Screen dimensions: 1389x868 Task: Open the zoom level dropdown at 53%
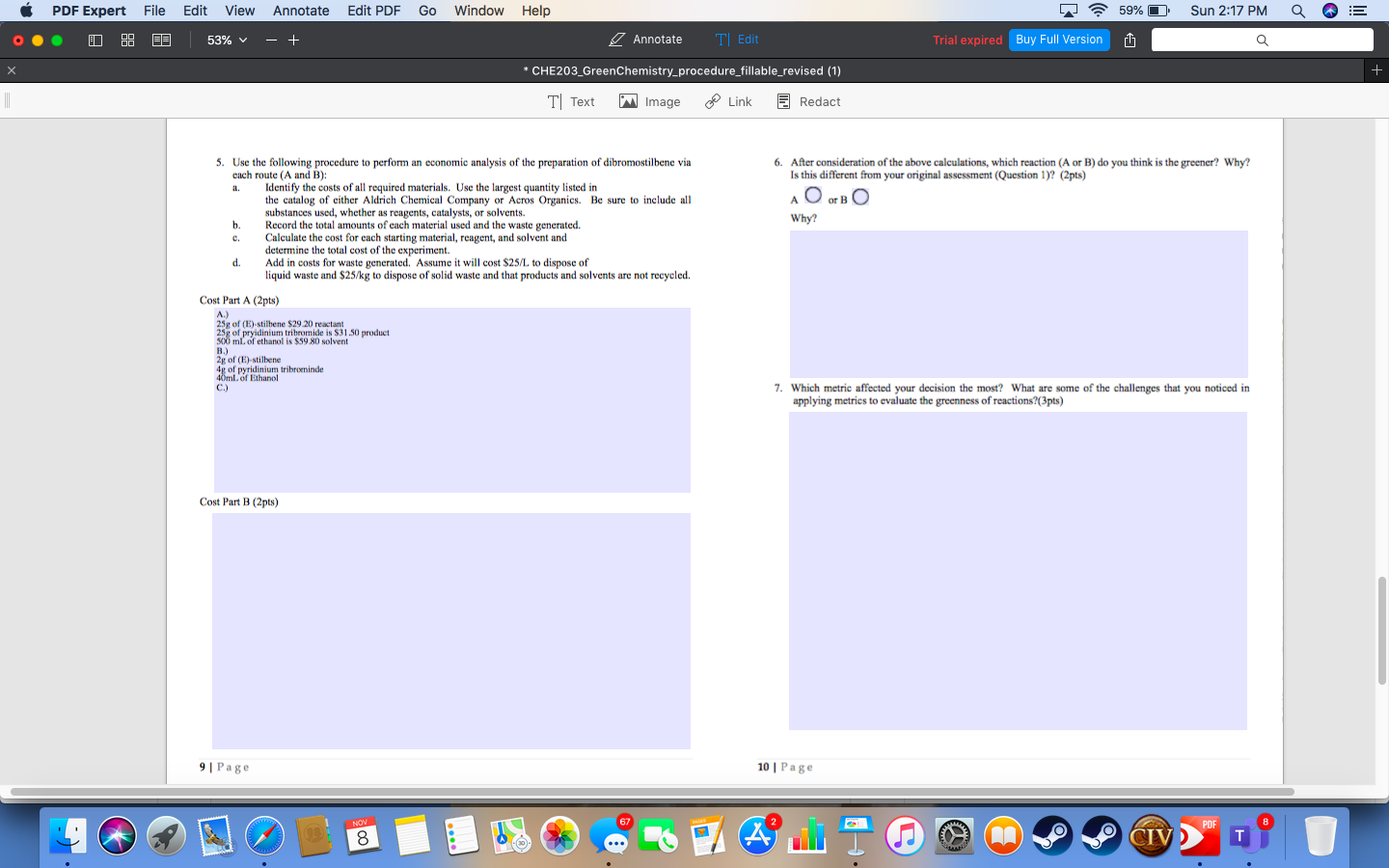(x=225, y=40)
